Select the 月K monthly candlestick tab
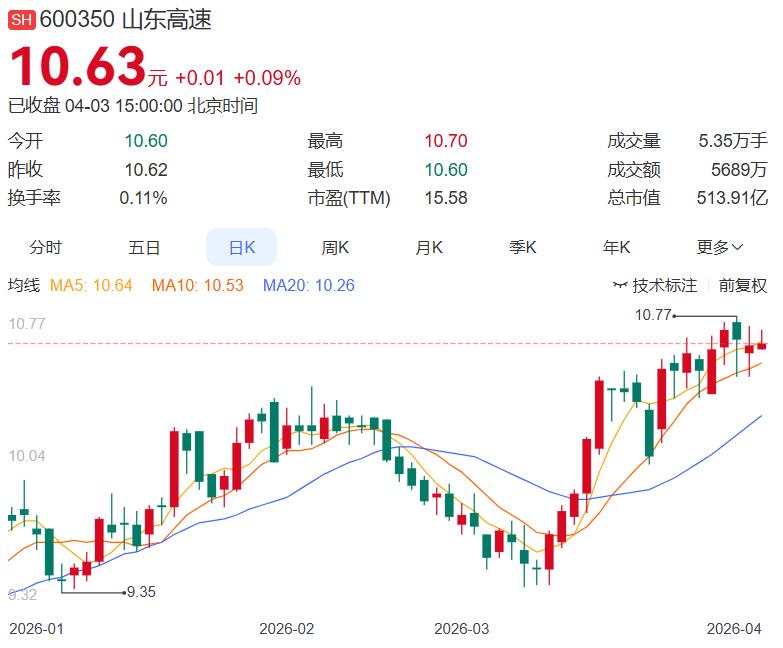The width and height of the screenshot is (783, 648). tap(429, 247)
